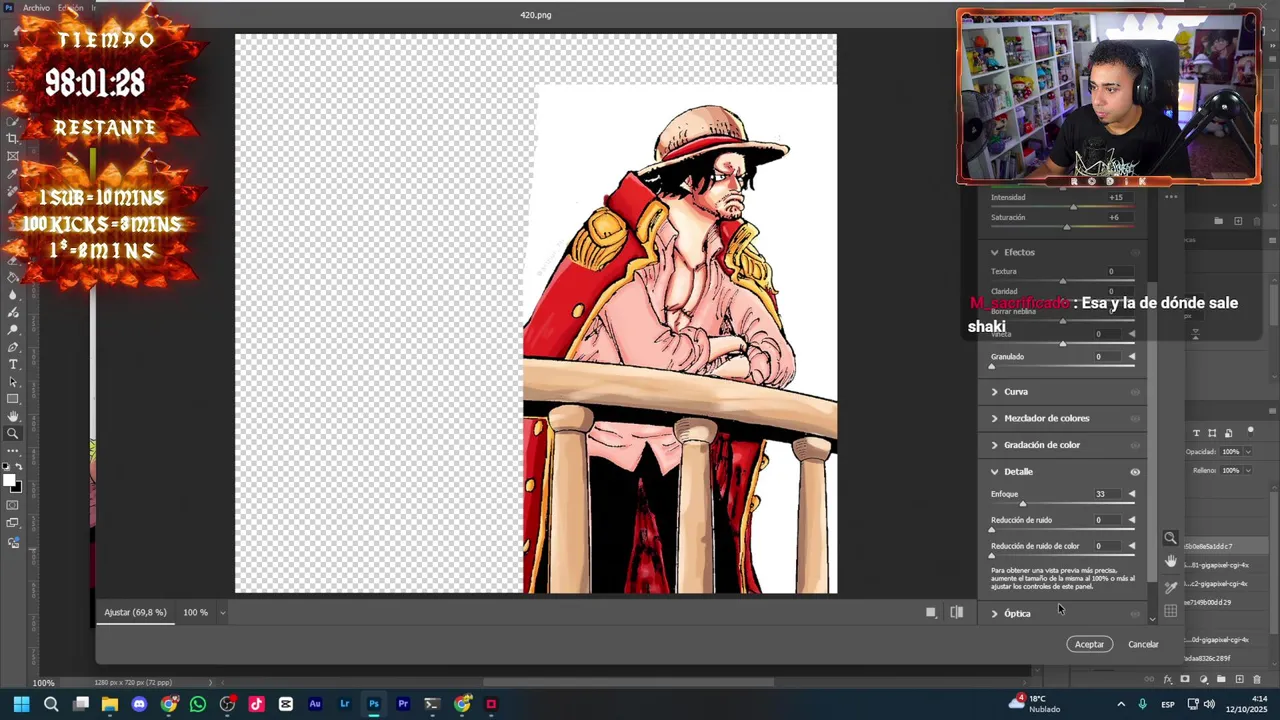Screen dimensions: 1280x720
Task: Collapse the Detalle section
Action: point(994,472)
